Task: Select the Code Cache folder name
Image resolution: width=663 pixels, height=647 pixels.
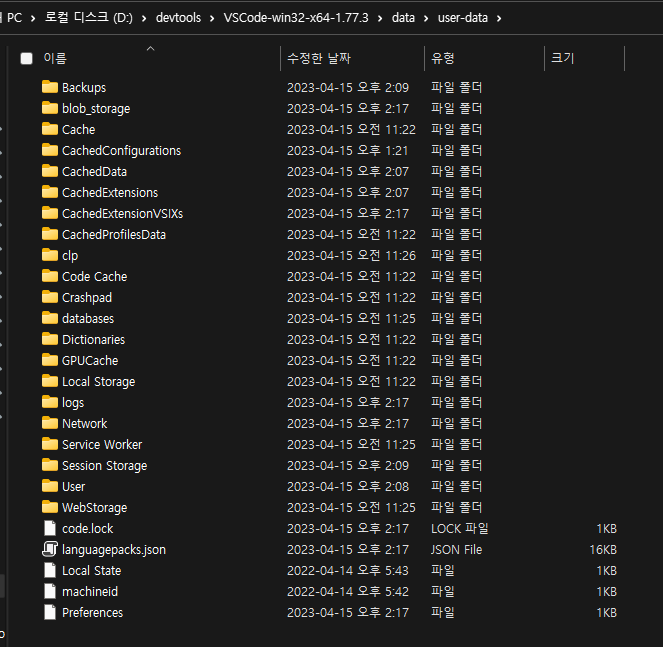Action: [x=95, y=277]
